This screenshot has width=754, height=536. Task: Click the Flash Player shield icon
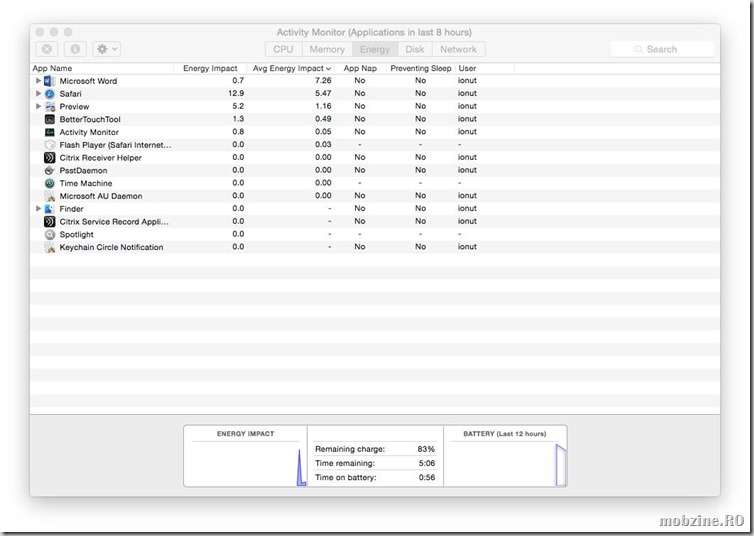click(50, 145)
